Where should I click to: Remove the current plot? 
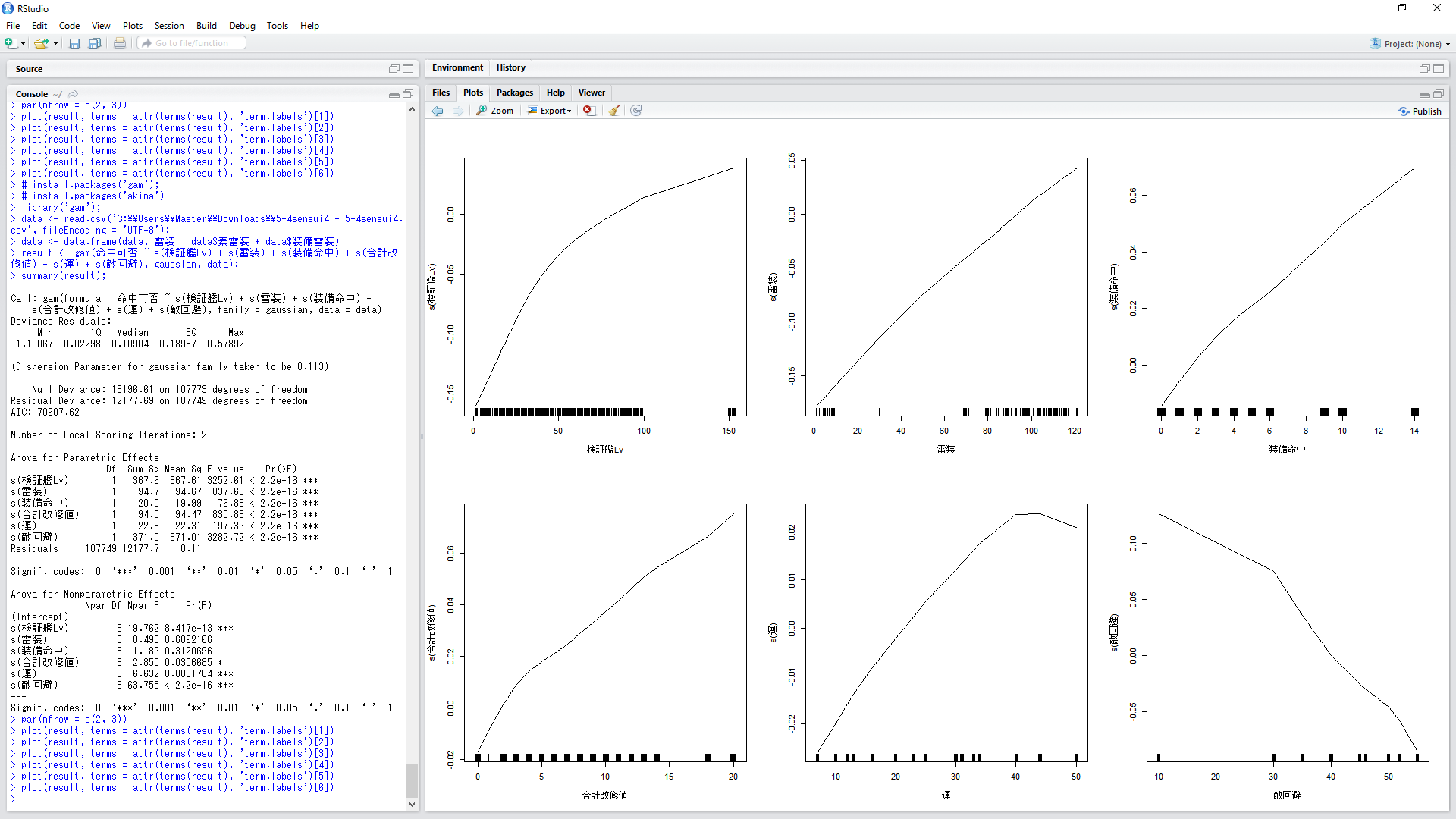point(588,111)
